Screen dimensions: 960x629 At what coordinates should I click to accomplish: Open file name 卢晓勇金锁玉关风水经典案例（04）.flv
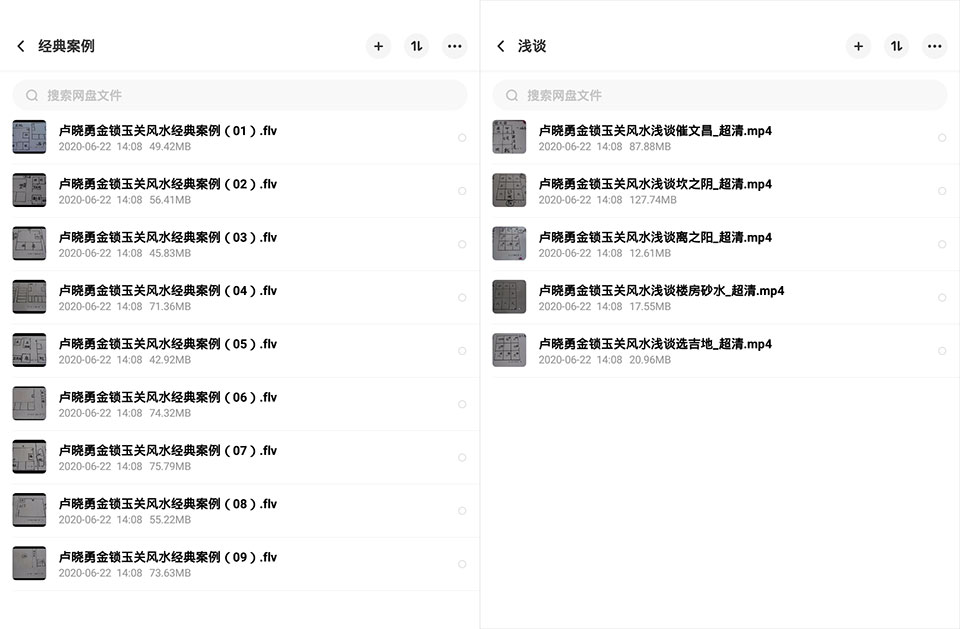tap(168, 290)
